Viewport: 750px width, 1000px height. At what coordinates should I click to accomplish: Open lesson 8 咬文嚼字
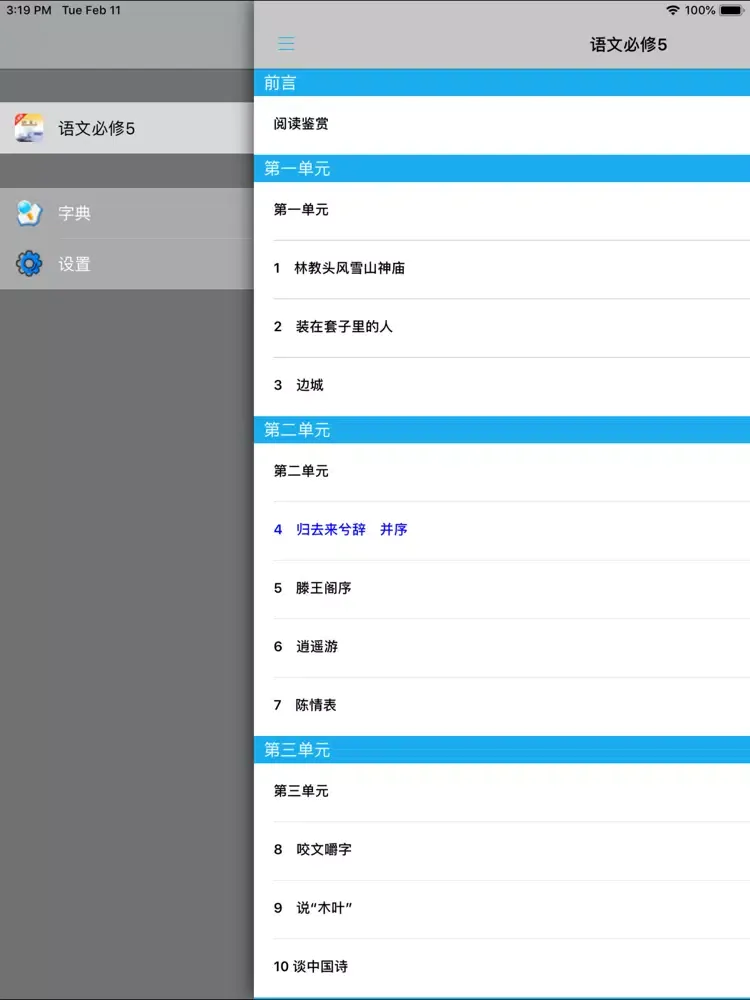(x=313, y=849)
